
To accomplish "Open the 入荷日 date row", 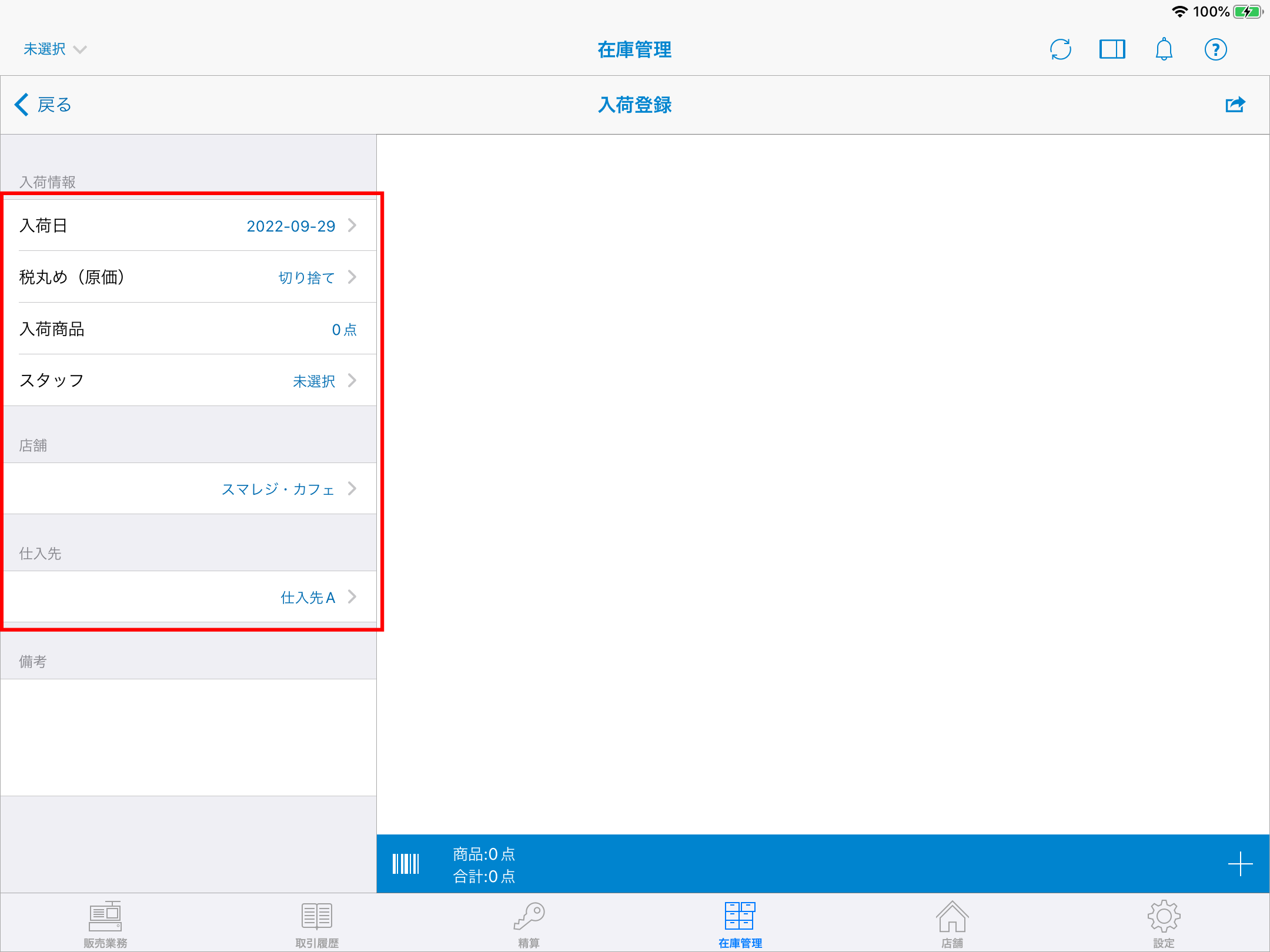I will pyautogui.click(x=188, y=226).
